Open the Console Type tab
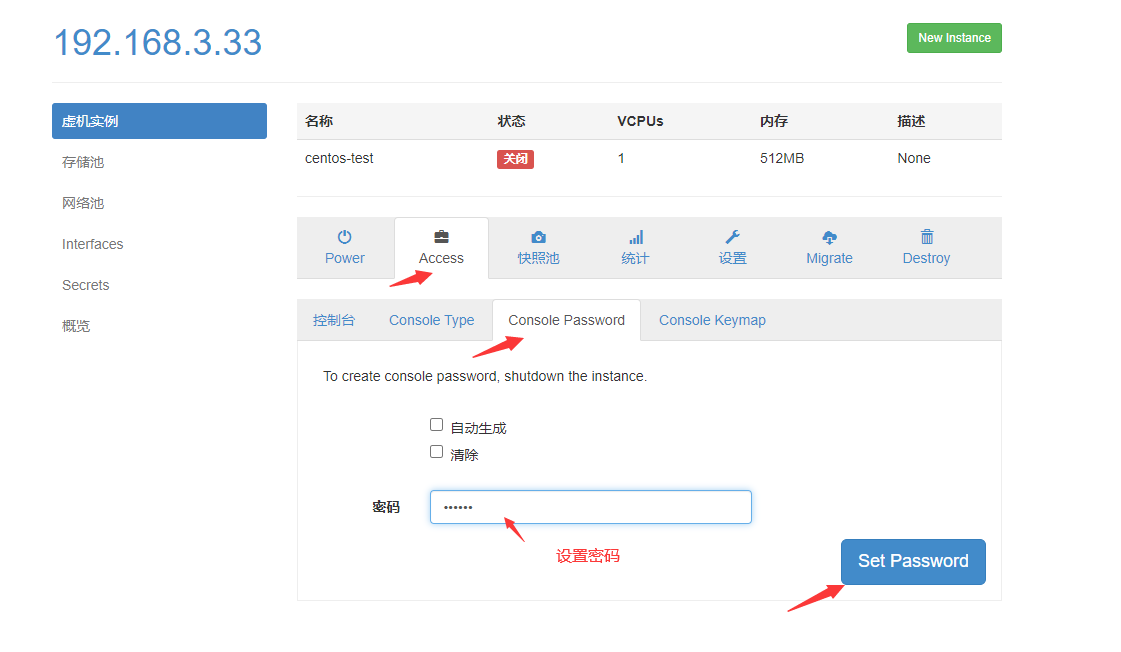1121x652 pixels. click(431, 320)
